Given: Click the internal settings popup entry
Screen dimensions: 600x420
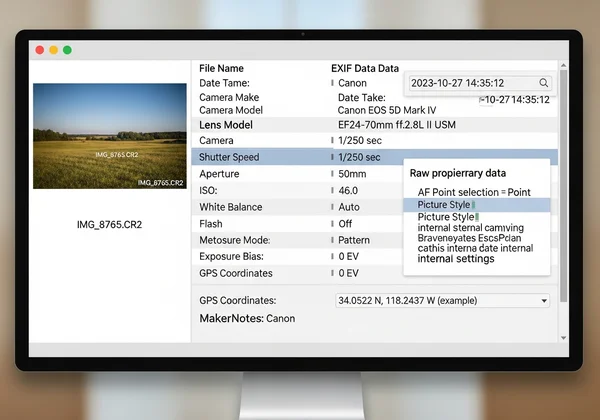Looking at the screenshot, I should click(455, 259).
